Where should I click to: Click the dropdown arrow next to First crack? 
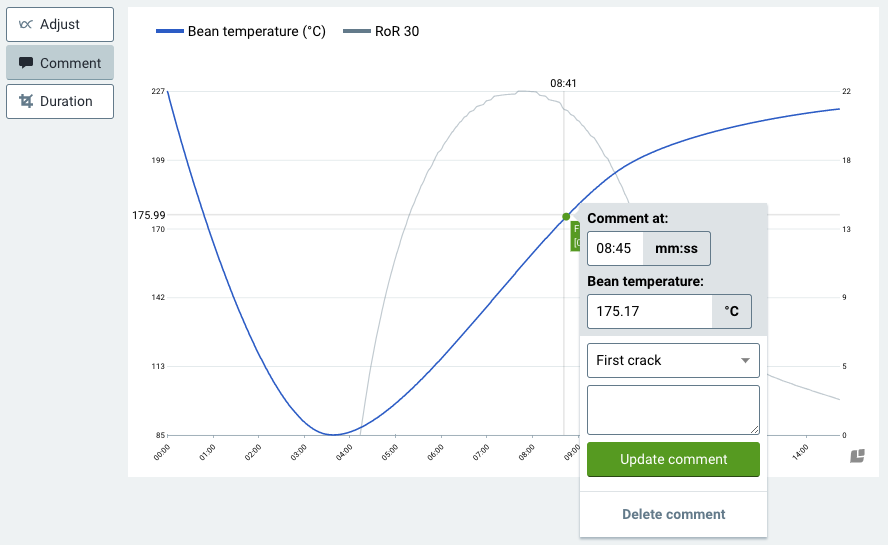point(745,361)
